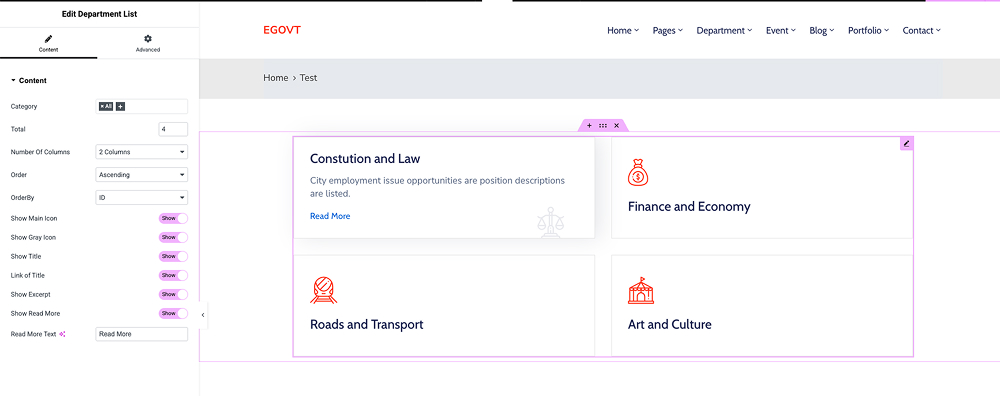Click the Read More Text input field
The image size is (1000, 396).
[142, 334]
